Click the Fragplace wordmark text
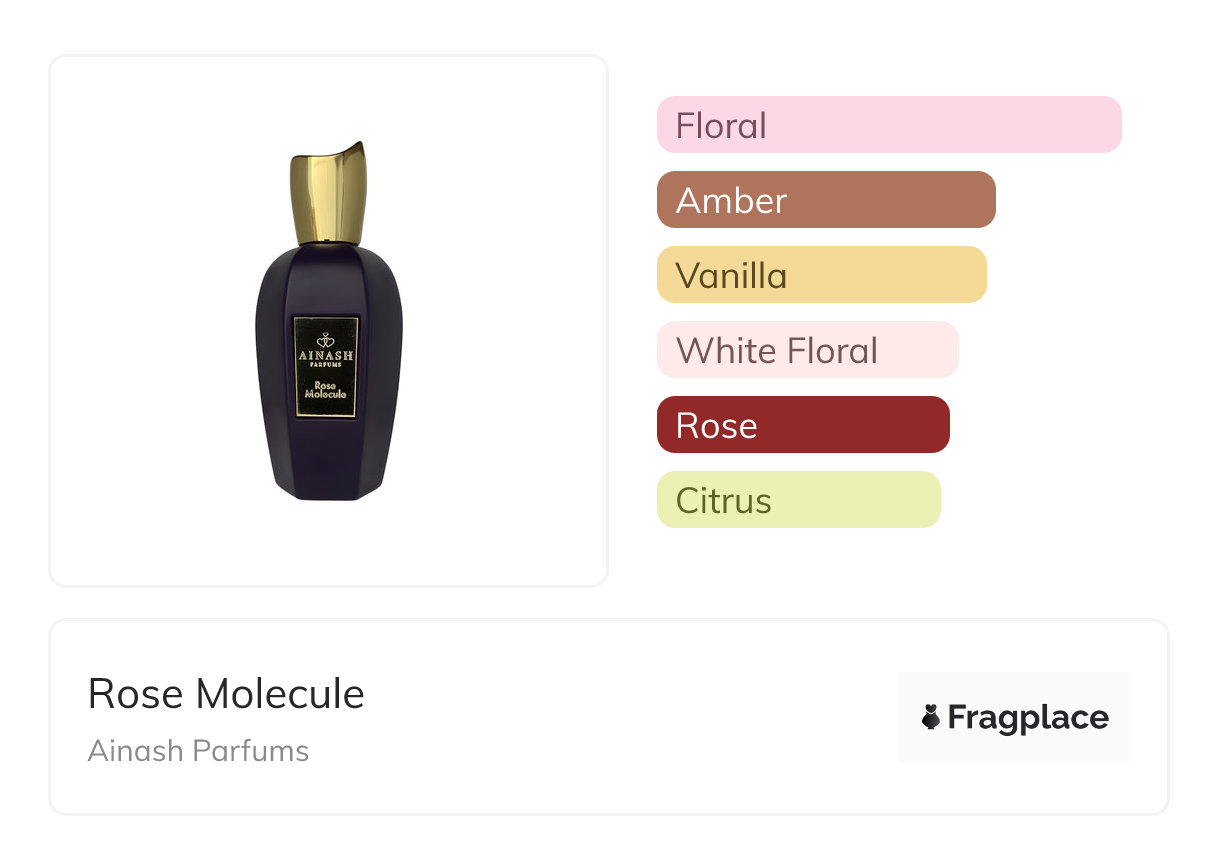The image size is (1218, 864). pos(1028,717)
